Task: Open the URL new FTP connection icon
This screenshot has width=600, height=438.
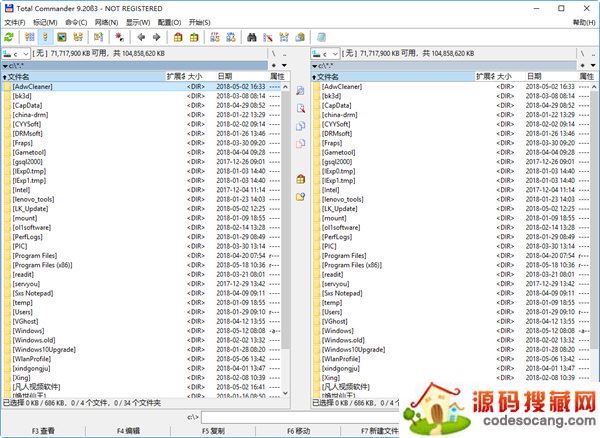Action: (x=231, y=37)
